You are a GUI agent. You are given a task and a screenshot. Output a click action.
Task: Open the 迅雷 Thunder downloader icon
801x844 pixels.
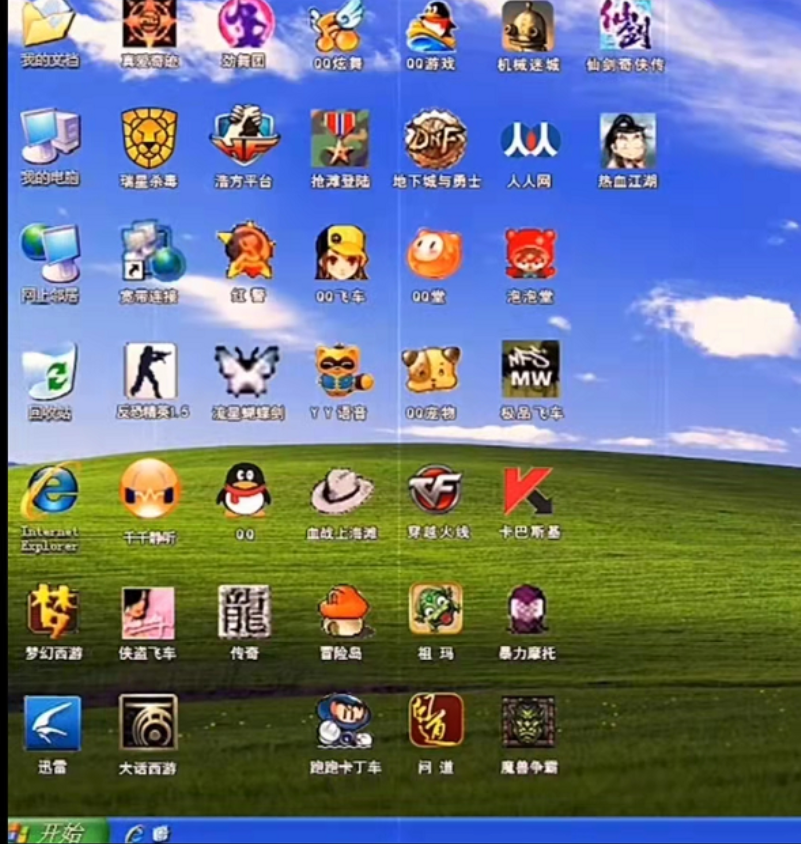tap(52, 723)
